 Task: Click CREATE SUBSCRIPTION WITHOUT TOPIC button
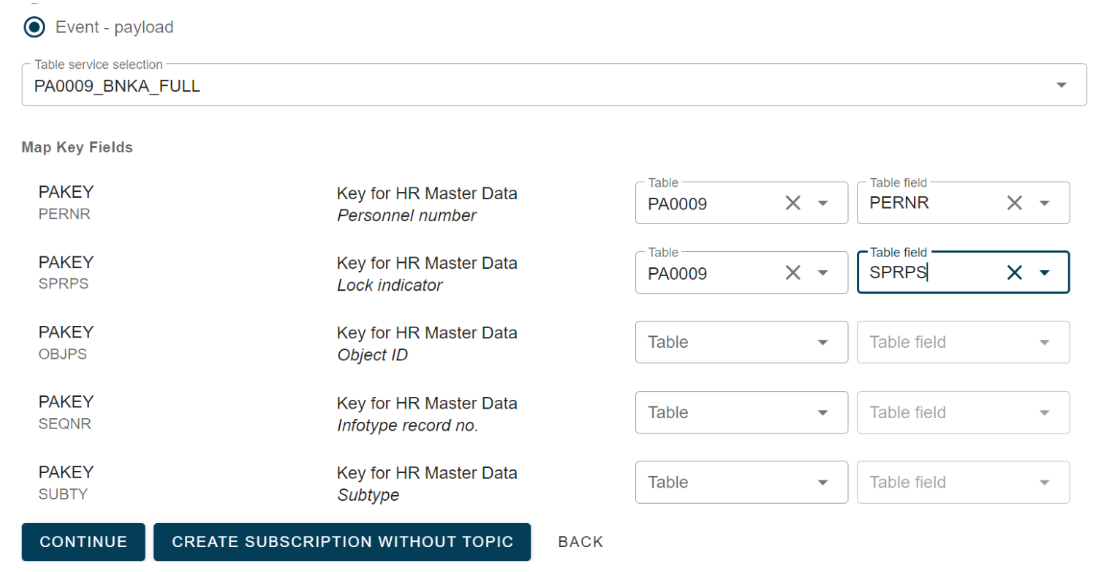click(x=342, y=542)
